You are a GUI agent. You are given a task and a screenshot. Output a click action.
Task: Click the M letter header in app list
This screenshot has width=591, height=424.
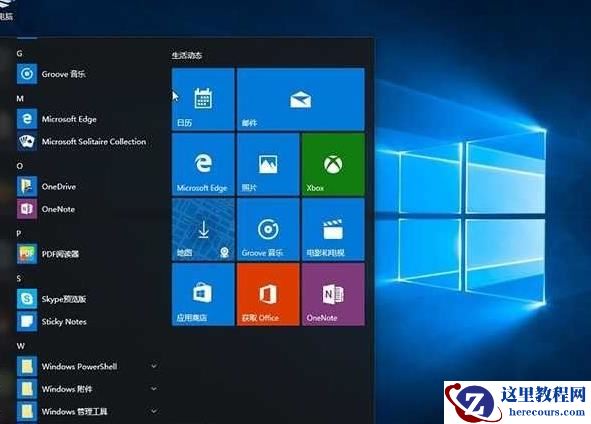coord(20,98)
